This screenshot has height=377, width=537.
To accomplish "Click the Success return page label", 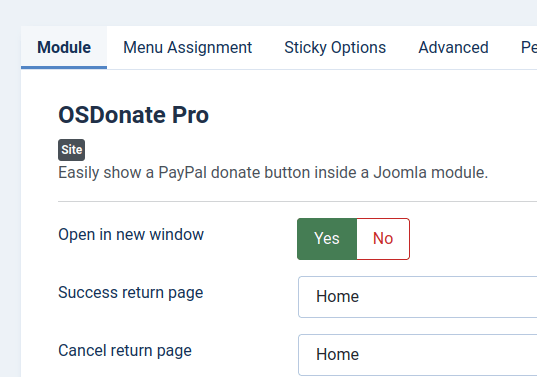I will (130, 293).
